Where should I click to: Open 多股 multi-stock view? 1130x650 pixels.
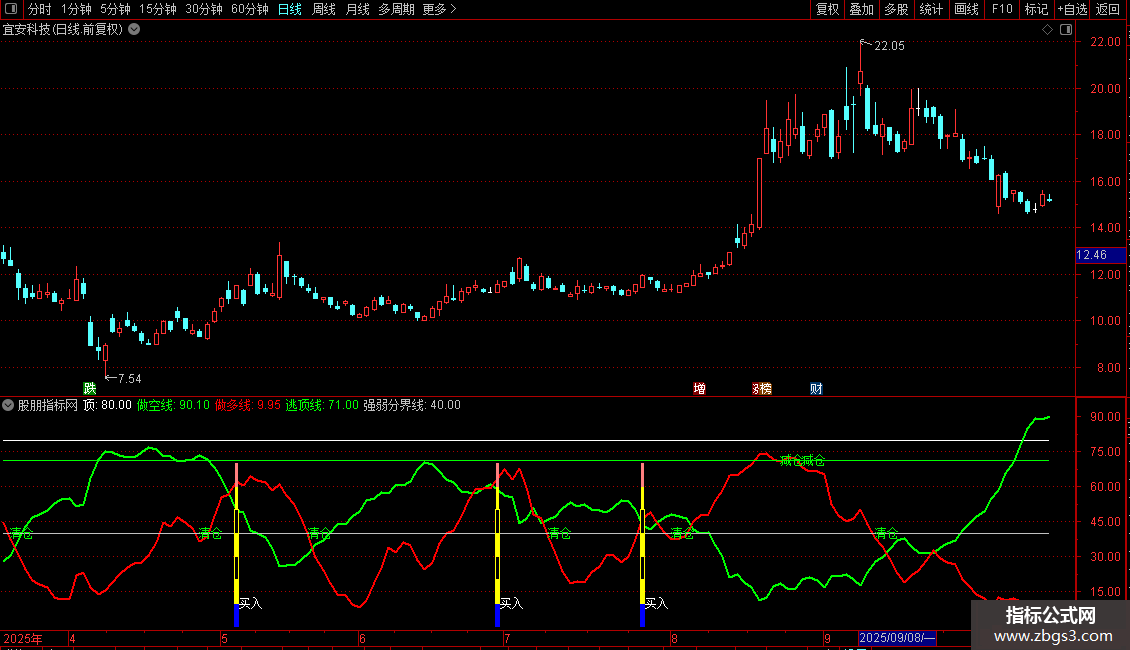tap(896, 9)
